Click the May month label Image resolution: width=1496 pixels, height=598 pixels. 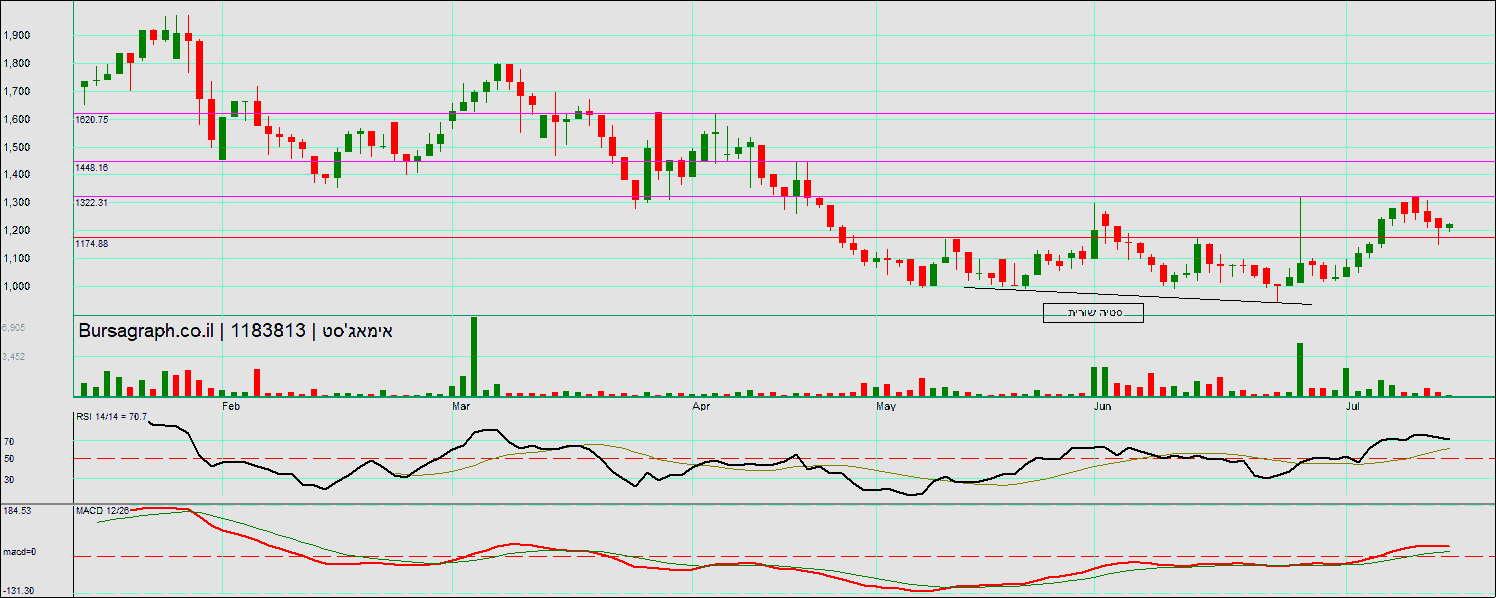[887, 407]
